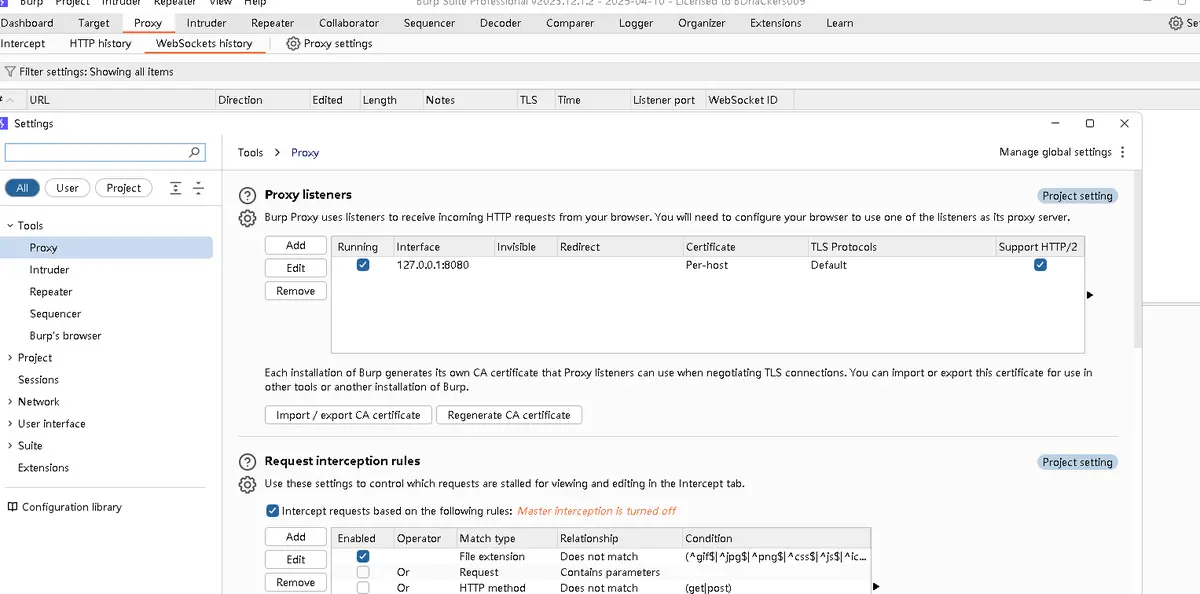Add a new proxy listener

(296, 245)
